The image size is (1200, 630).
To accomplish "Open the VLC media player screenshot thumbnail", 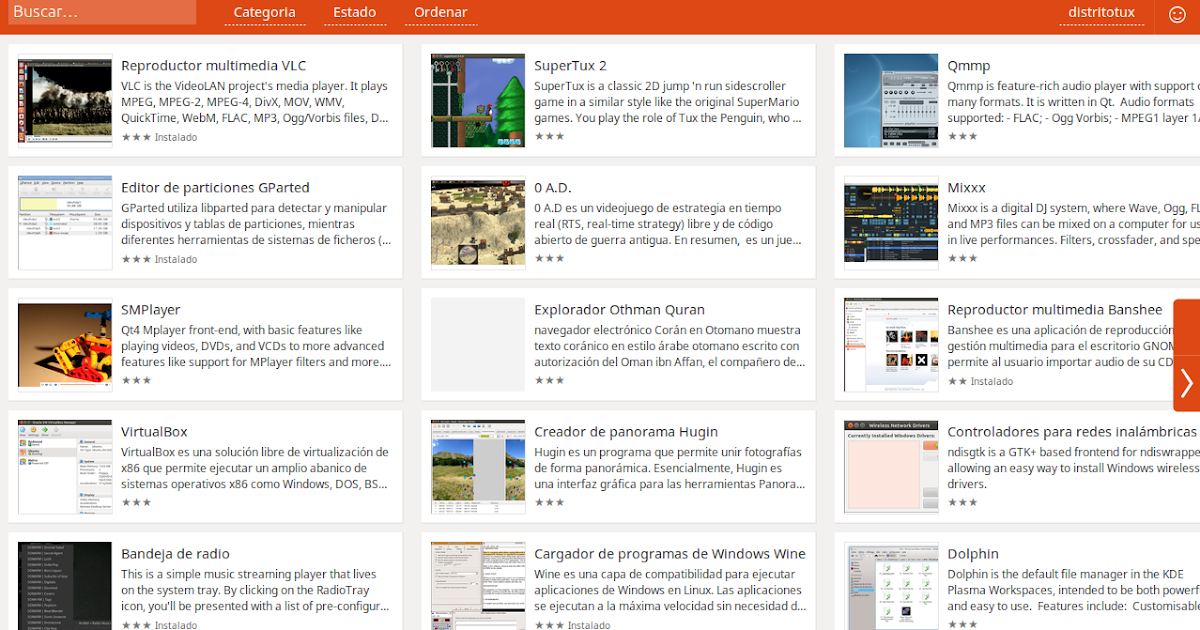I will tap(64, 99).
